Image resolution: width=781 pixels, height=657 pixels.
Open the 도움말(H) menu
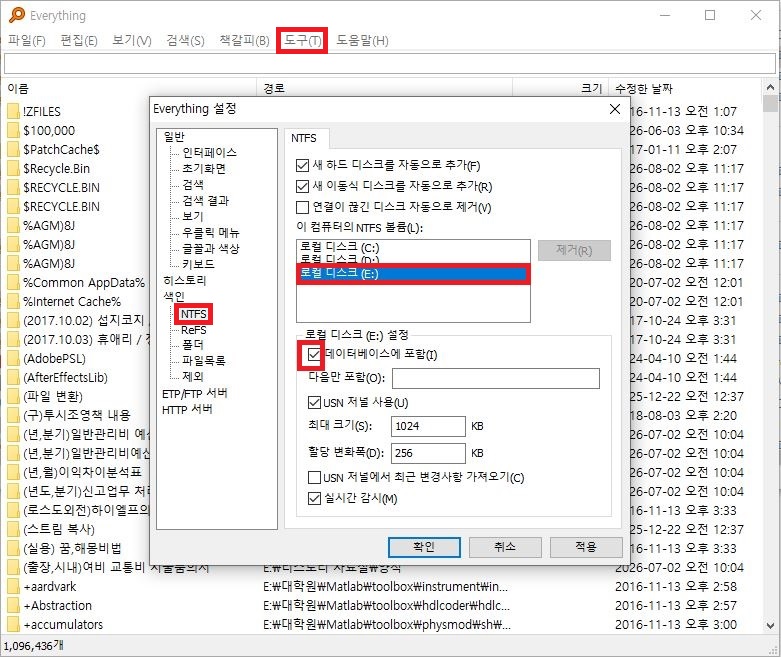click(x=362, y=40)
